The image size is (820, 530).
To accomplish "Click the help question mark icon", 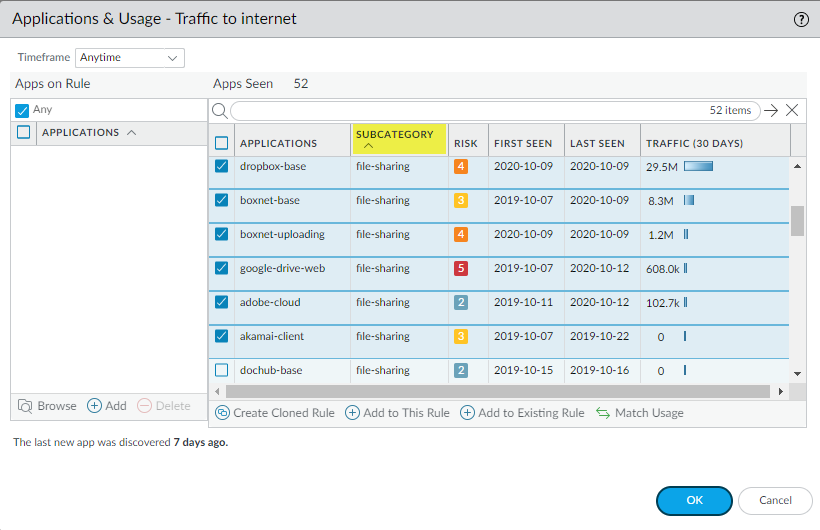I will (801, 19).
